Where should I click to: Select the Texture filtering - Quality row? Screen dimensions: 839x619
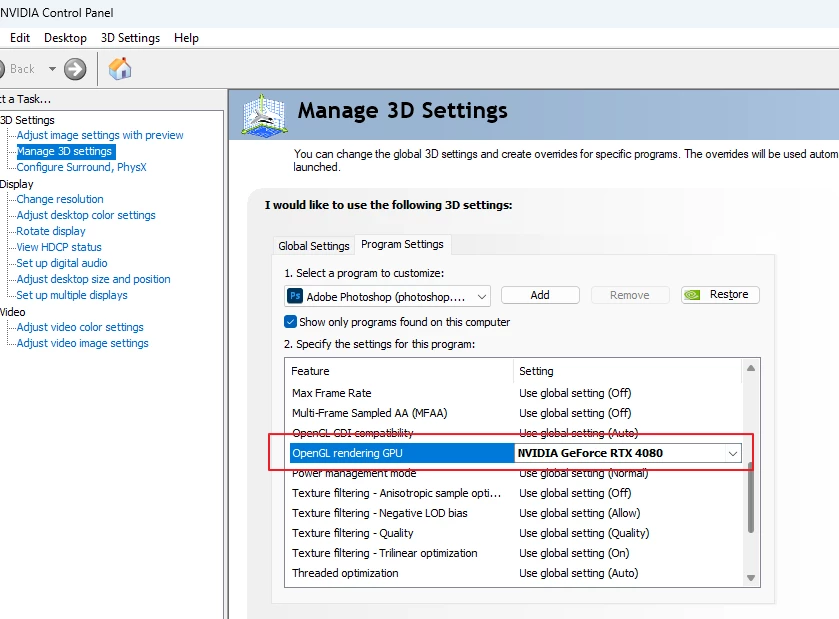[516, 533]
